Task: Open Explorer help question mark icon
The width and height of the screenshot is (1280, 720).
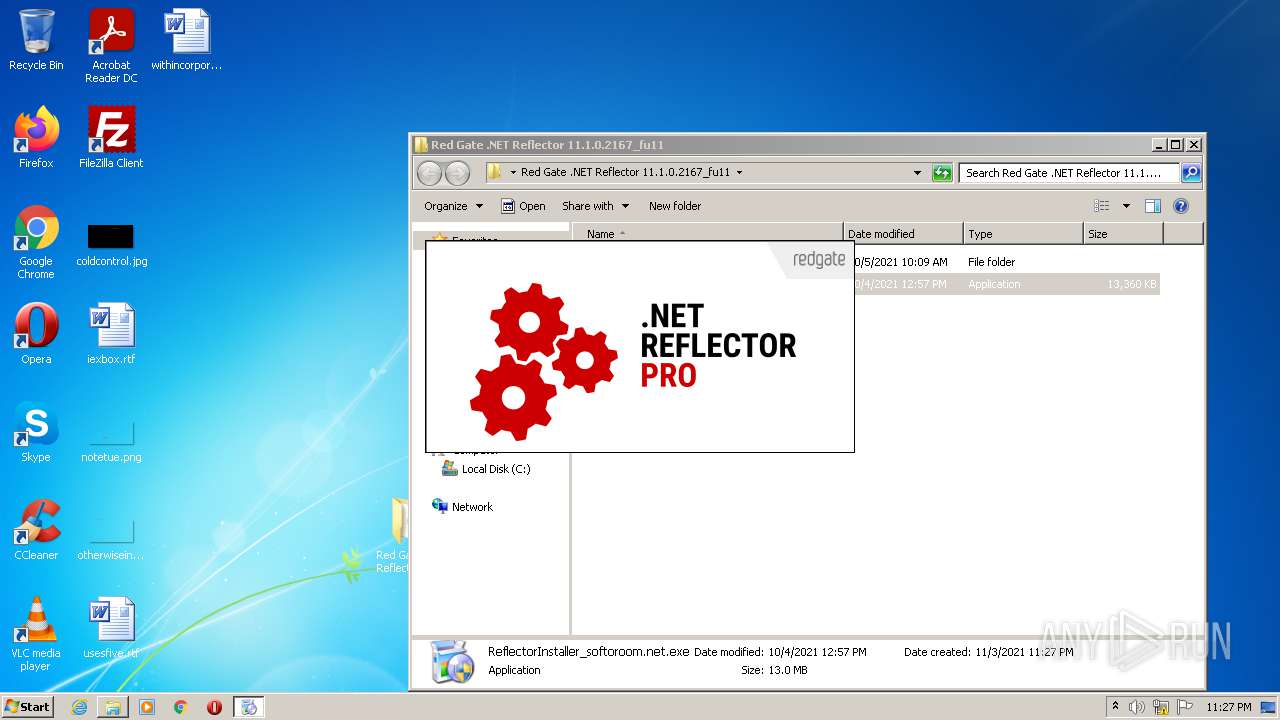Action: tap(1180, 206)
